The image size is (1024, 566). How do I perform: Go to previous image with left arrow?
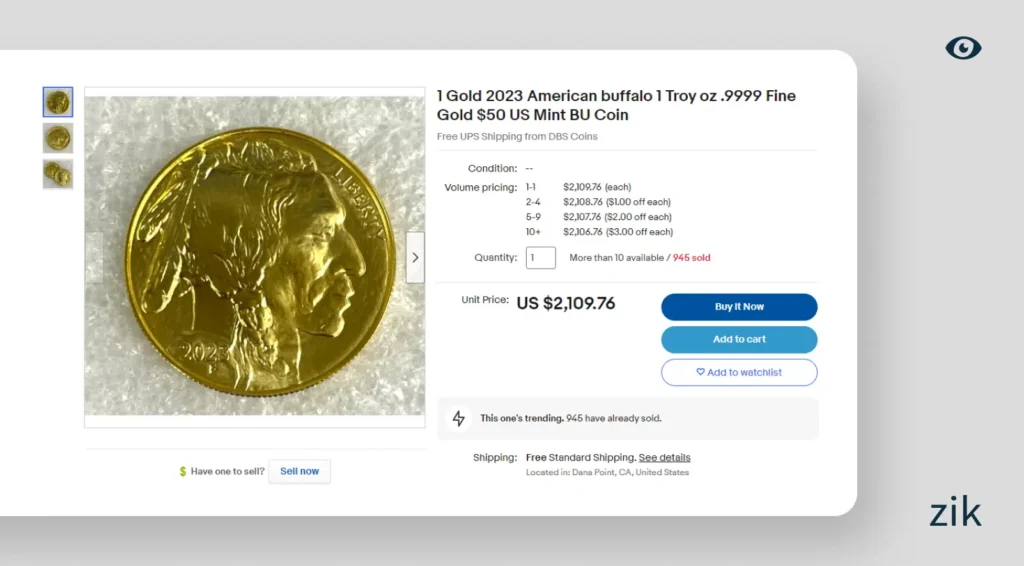coord(93,257)
